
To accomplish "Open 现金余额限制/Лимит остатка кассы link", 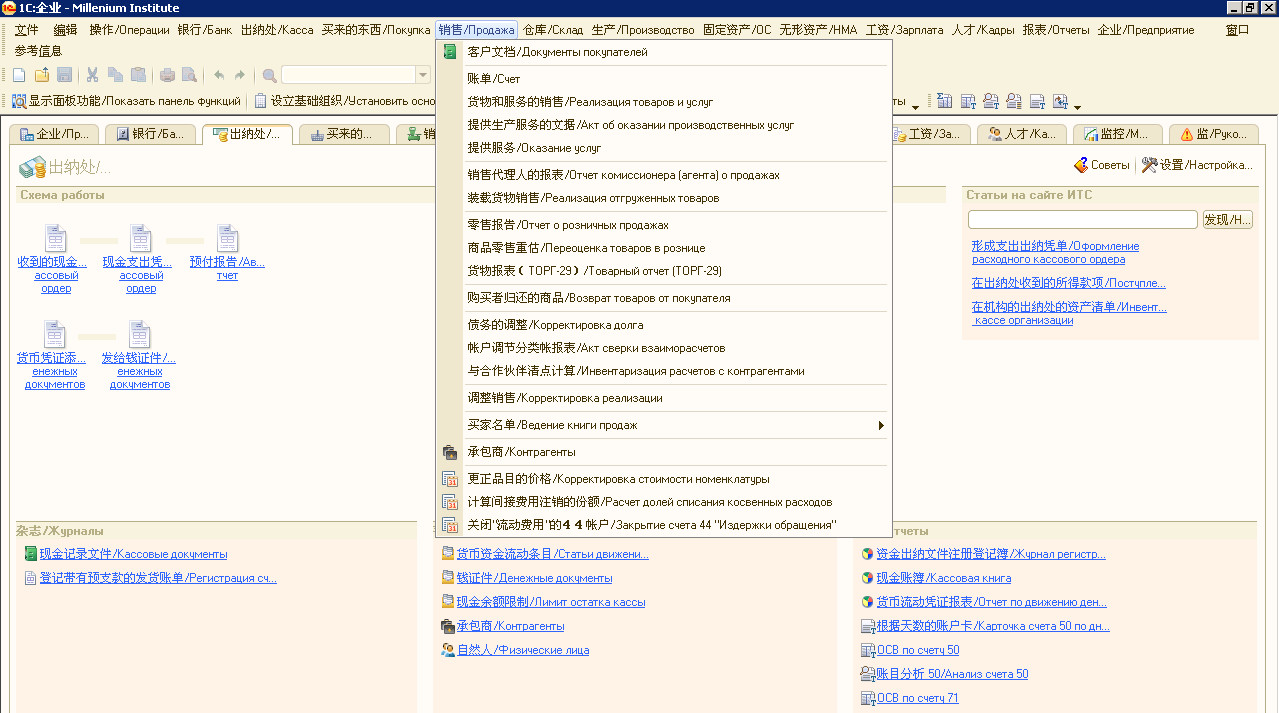I will point(551,602).
